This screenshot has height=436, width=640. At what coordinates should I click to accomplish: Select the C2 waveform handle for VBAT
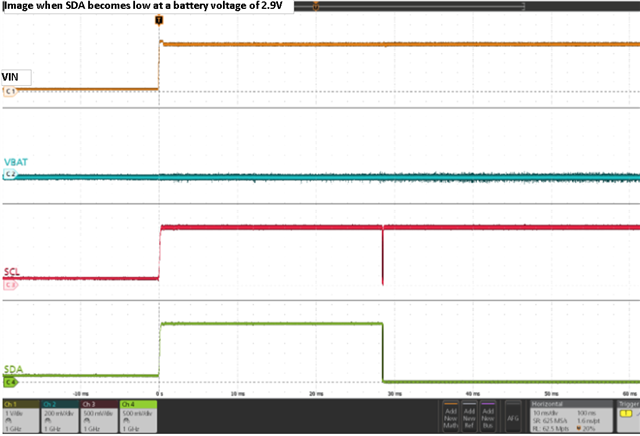pos(10,174)
